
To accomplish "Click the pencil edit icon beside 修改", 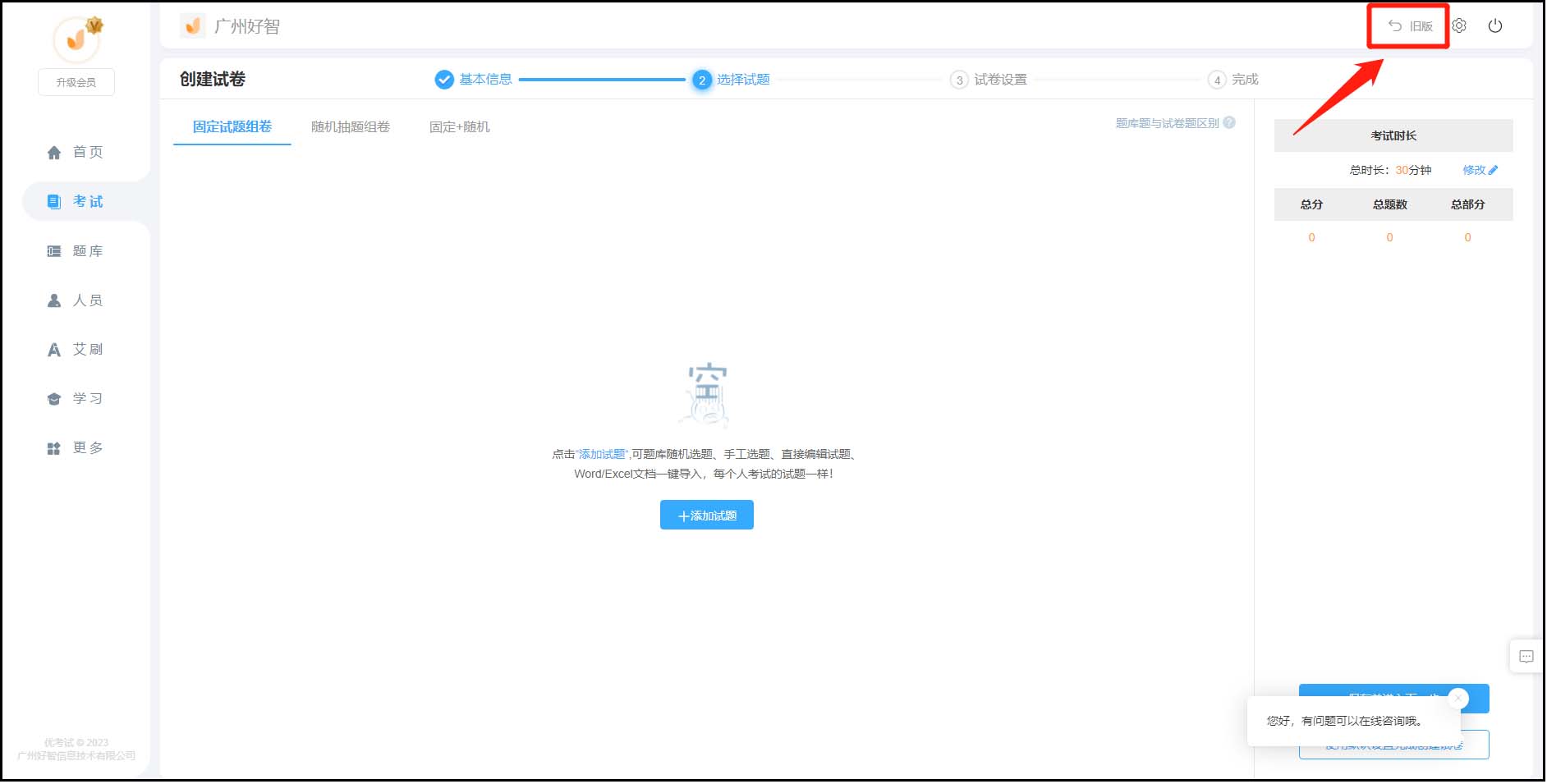I will click(x=1494, y=171).
